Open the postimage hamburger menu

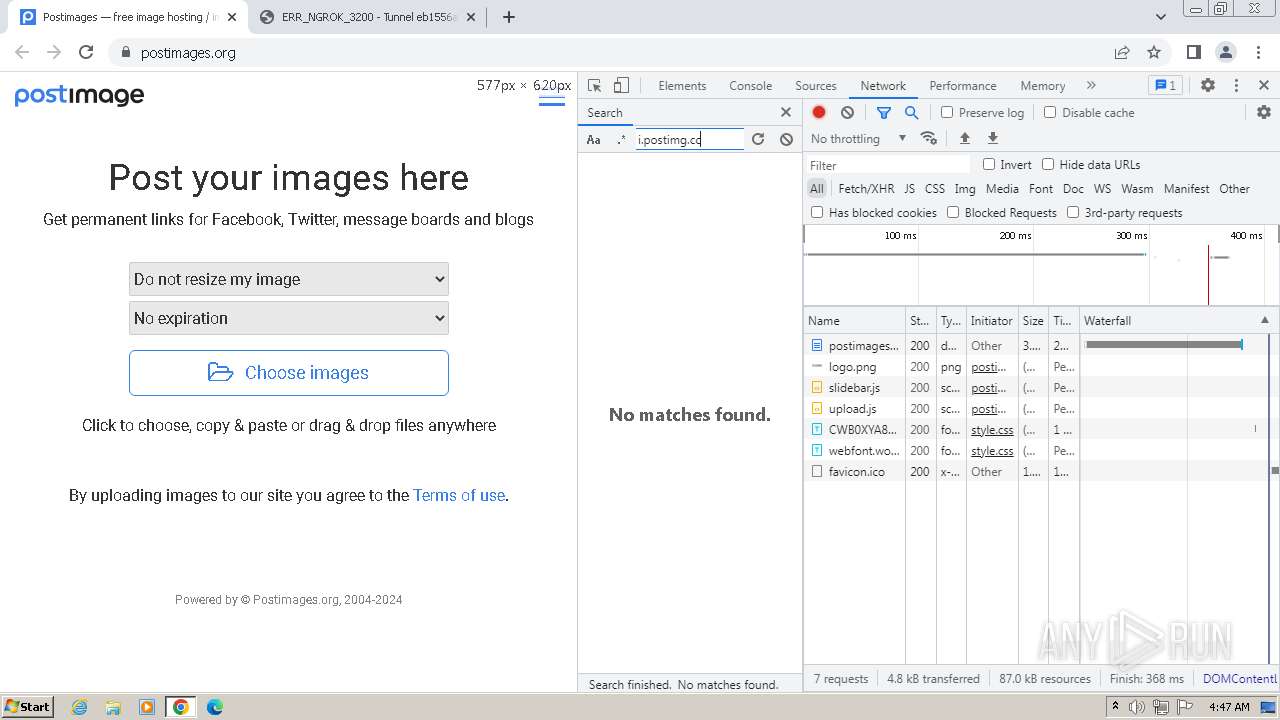tap(552, 100)
